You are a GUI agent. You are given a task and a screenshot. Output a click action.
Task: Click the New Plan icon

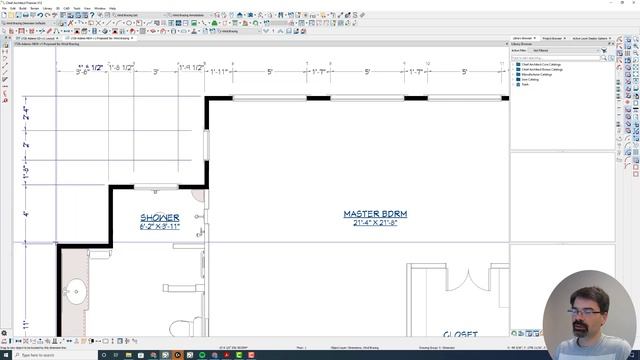click(x=4, y=15)
